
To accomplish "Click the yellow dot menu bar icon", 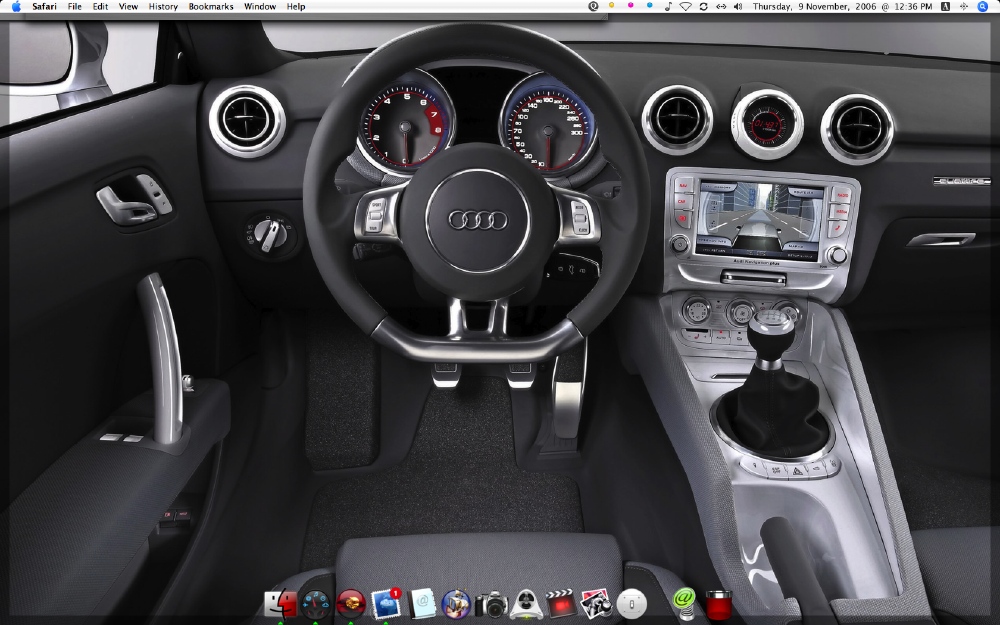I will click(612, 5).
